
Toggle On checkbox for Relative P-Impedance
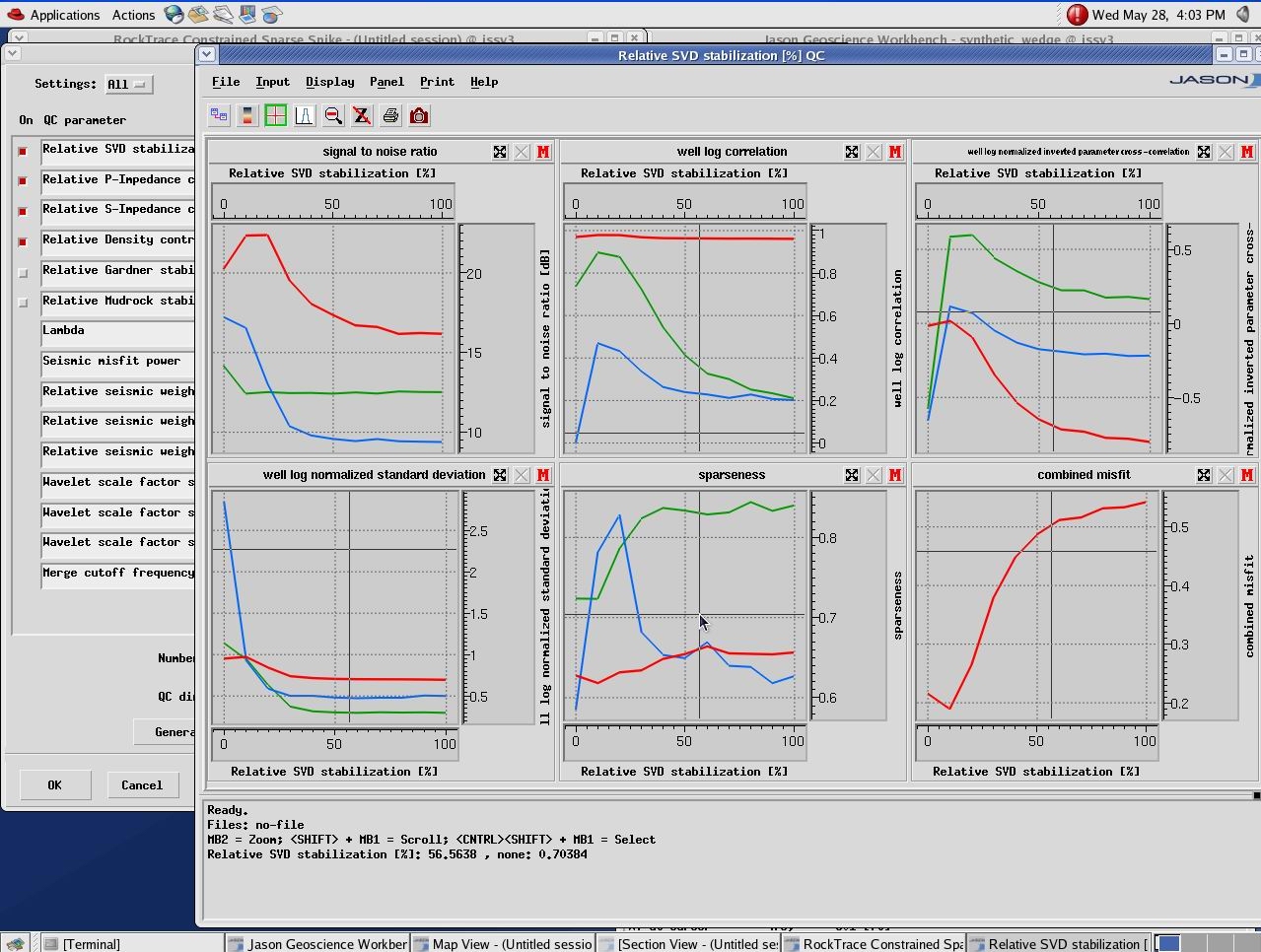23,181
